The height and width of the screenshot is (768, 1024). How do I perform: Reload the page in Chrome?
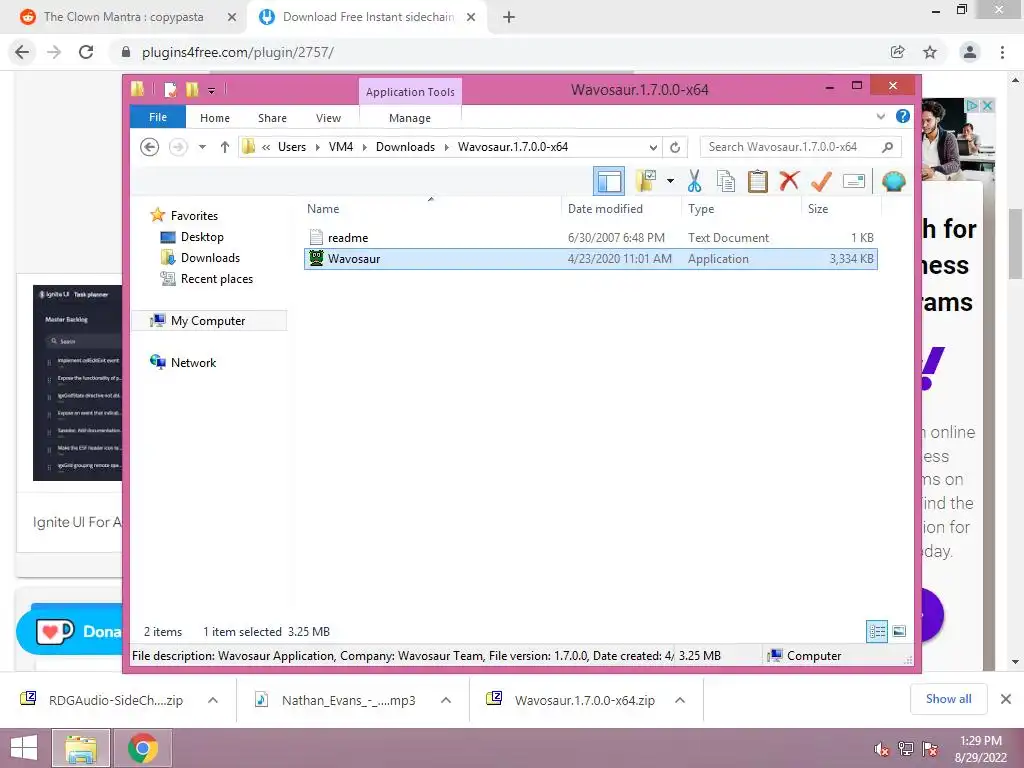click(x=86, y=52)
